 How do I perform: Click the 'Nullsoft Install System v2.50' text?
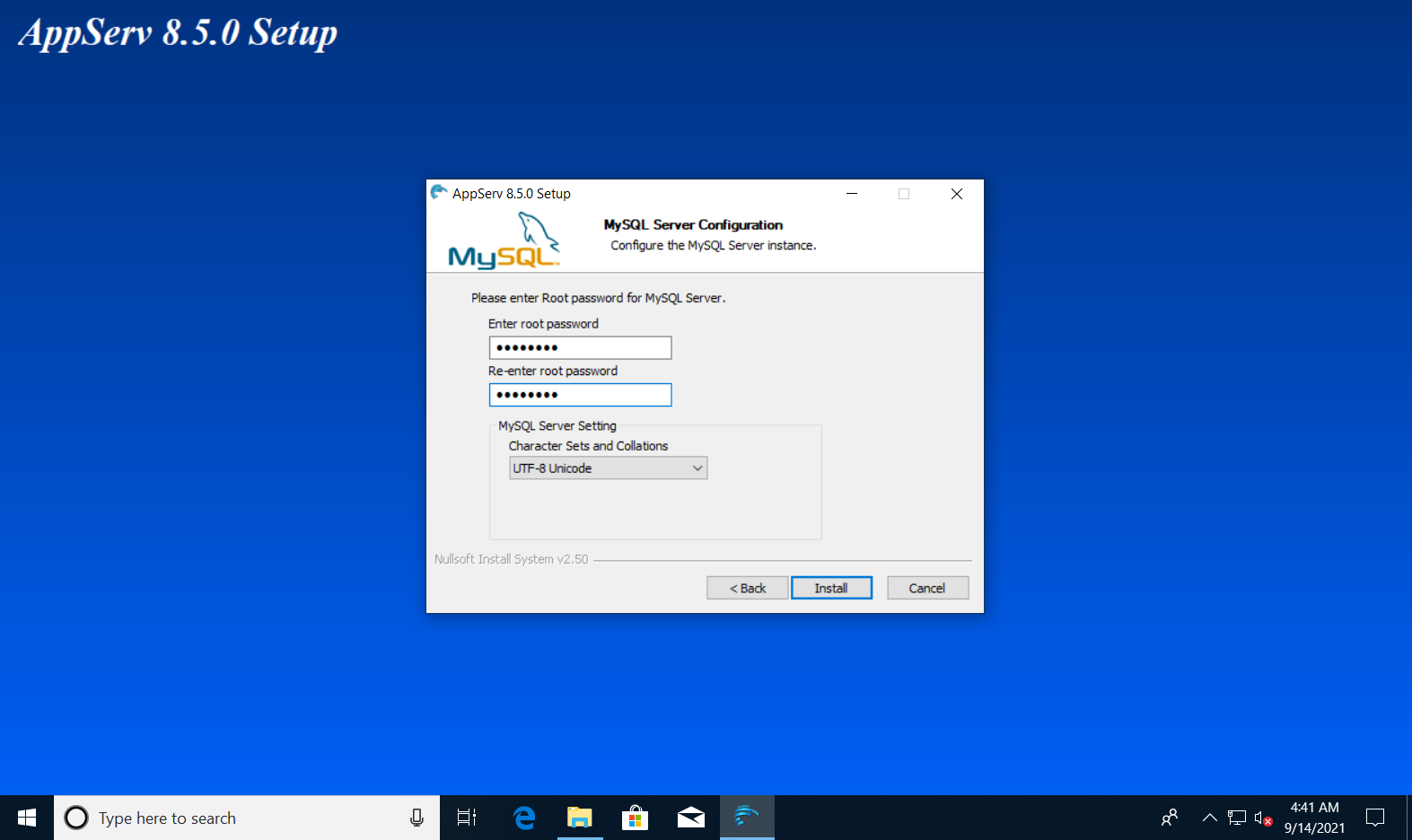(511, 559)
